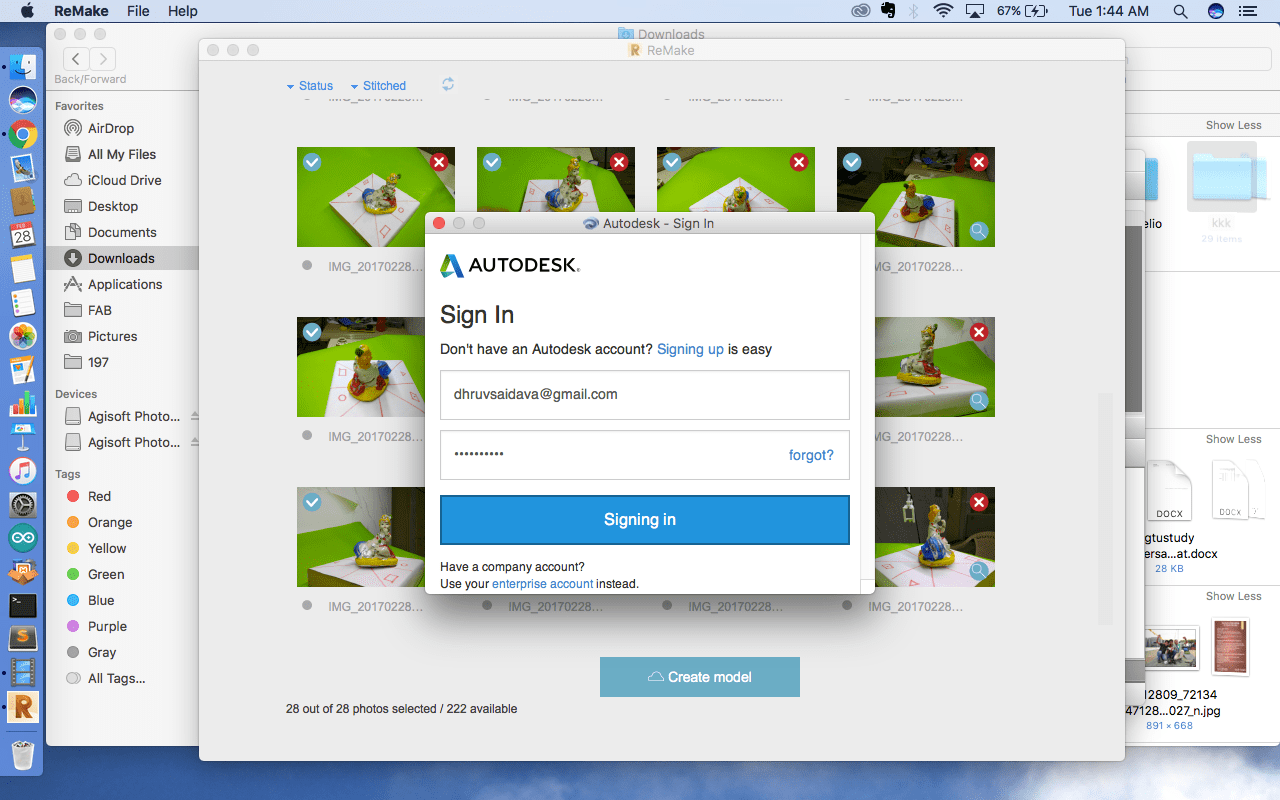Remove last bottom-row photo with red X
Viewport: 1280px width, 800px height.
pos(979,502)
